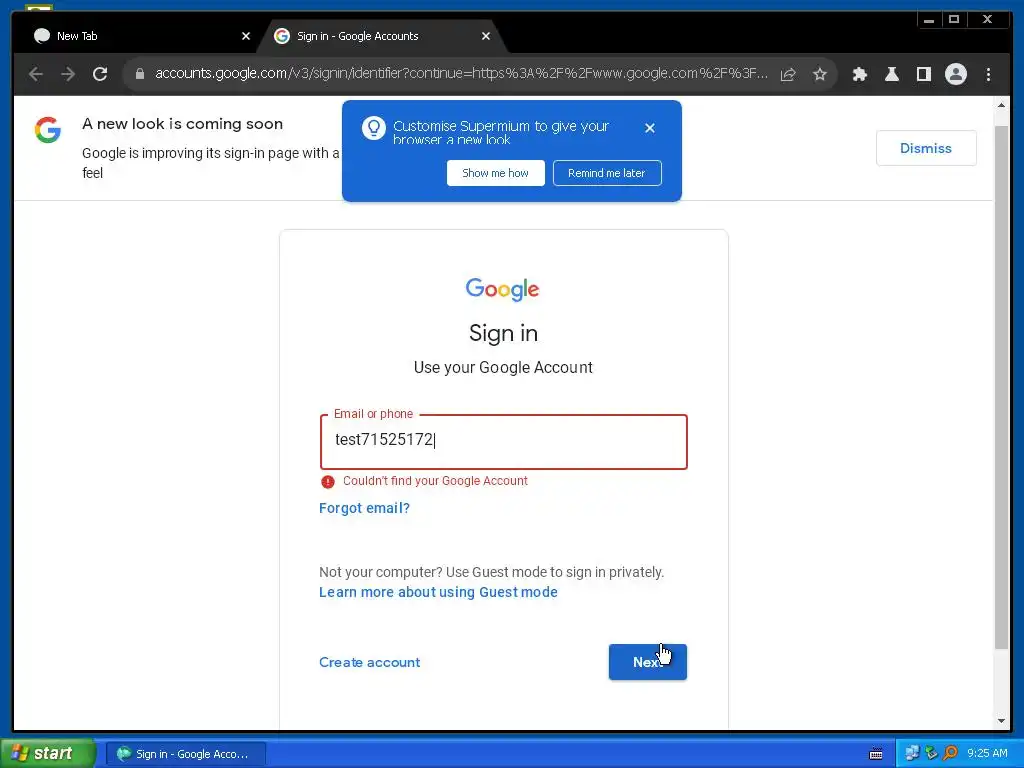
Task: Click the green shield tray icon
Action: coord(931,754)
